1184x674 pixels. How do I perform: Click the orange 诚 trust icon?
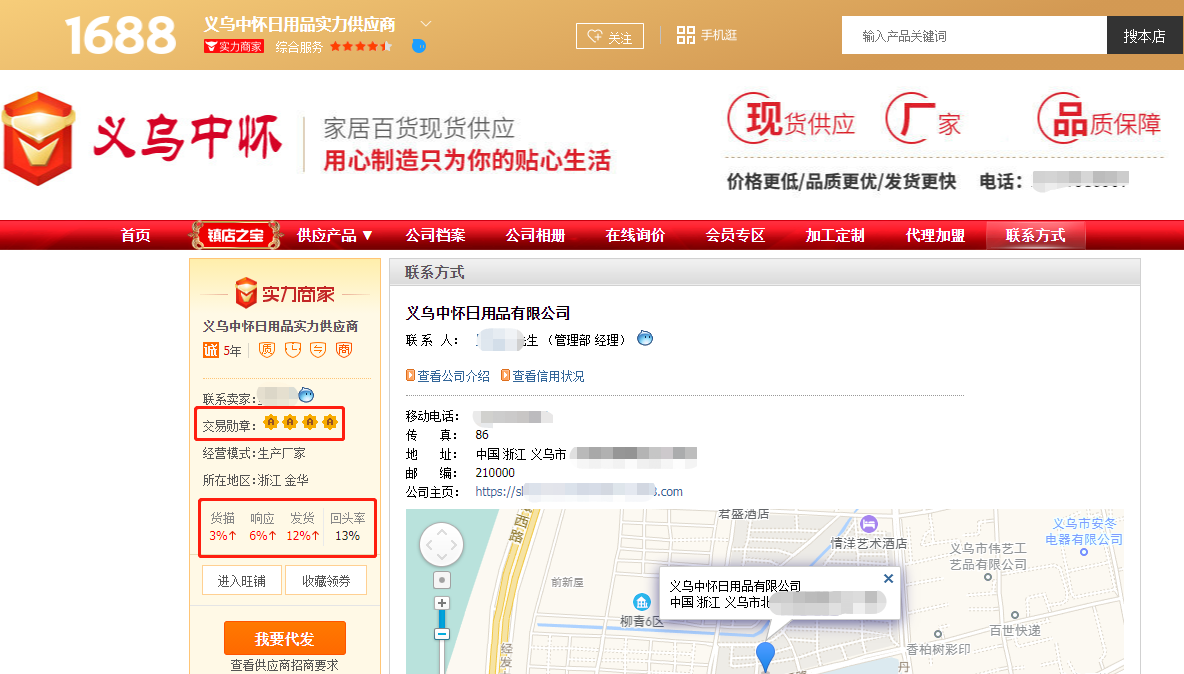coord(211,350)
